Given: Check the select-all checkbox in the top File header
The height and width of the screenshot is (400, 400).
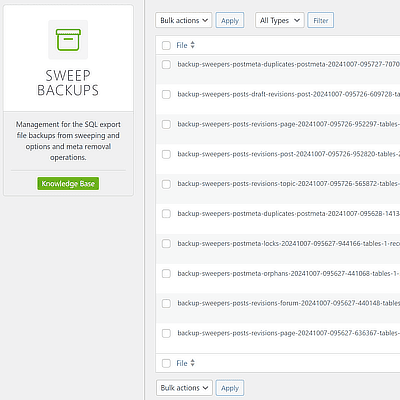Looking at the screenshot, I should [166, 45].
